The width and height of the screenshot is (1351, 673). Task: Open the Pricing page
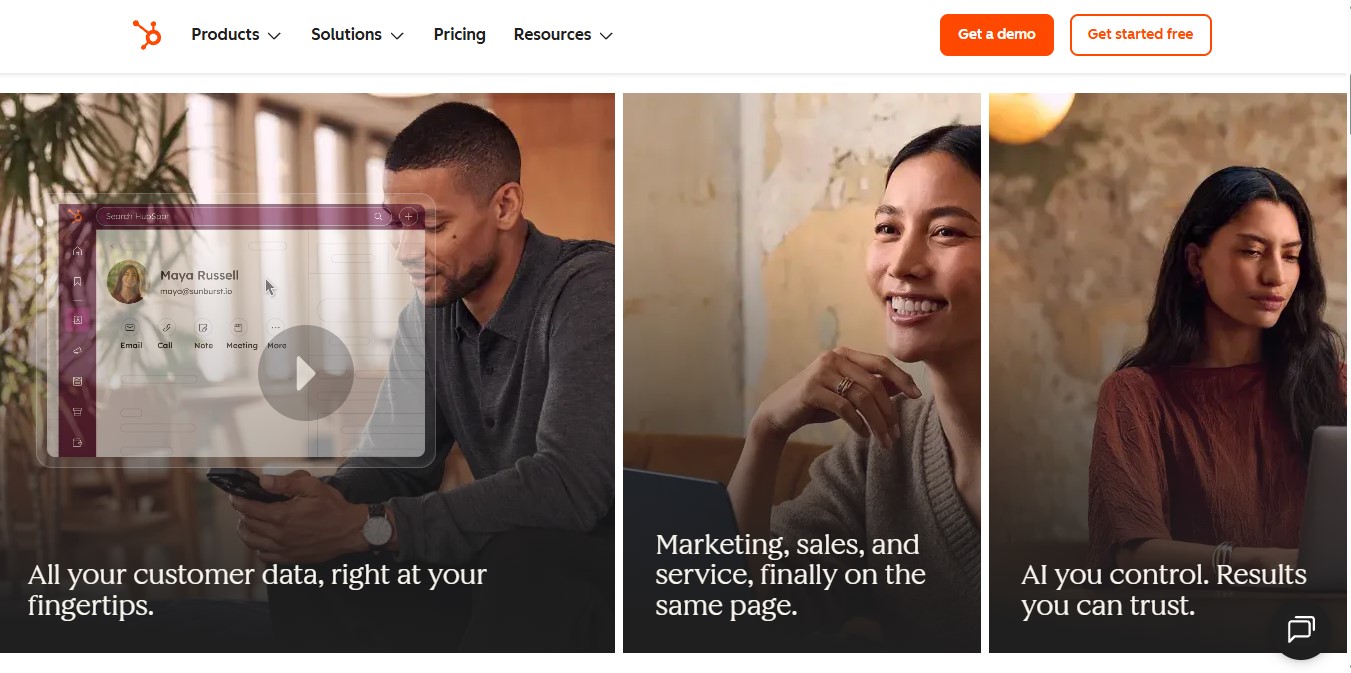pos(460,35)
